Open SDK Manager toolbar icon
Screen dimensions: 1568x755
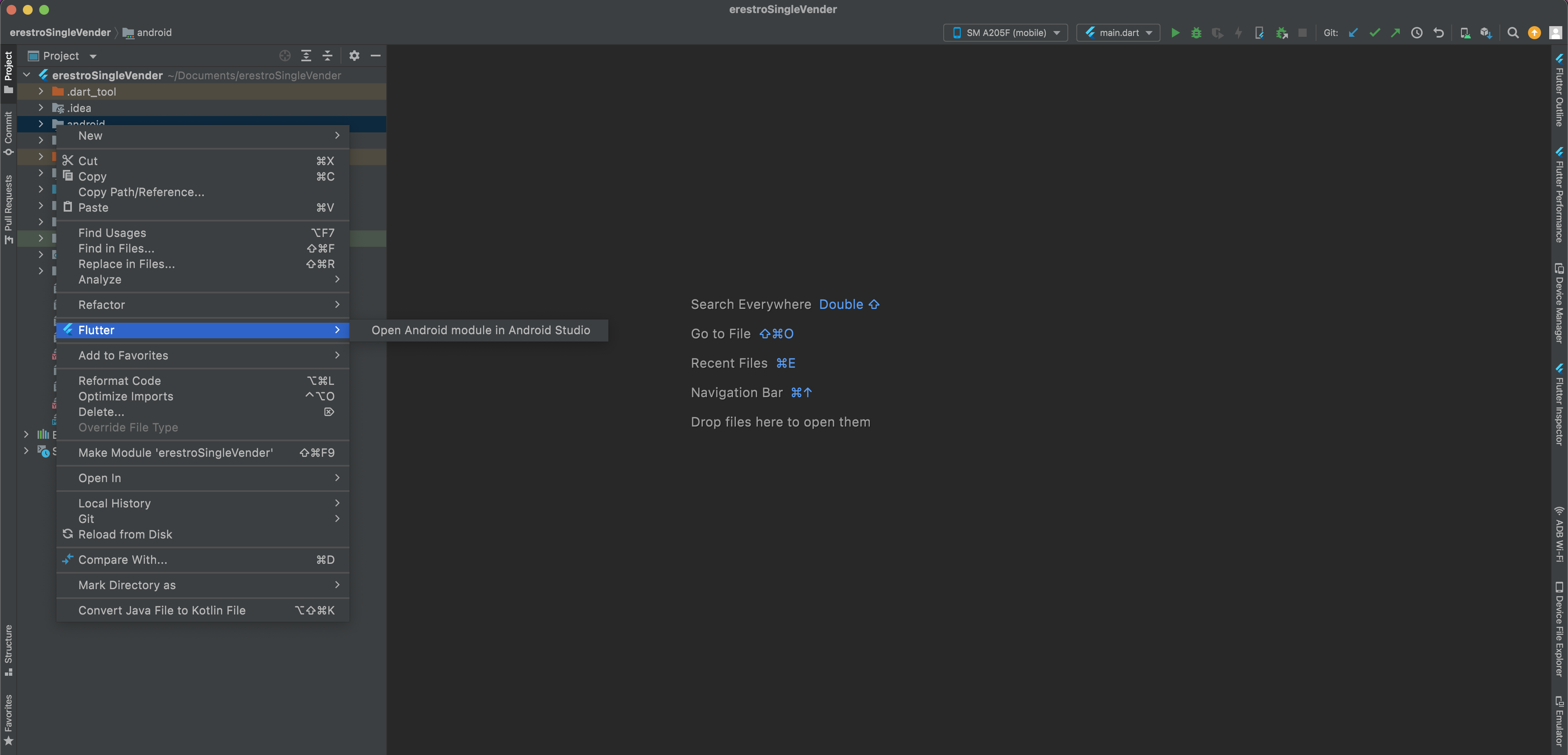(x=1486, y=33)
